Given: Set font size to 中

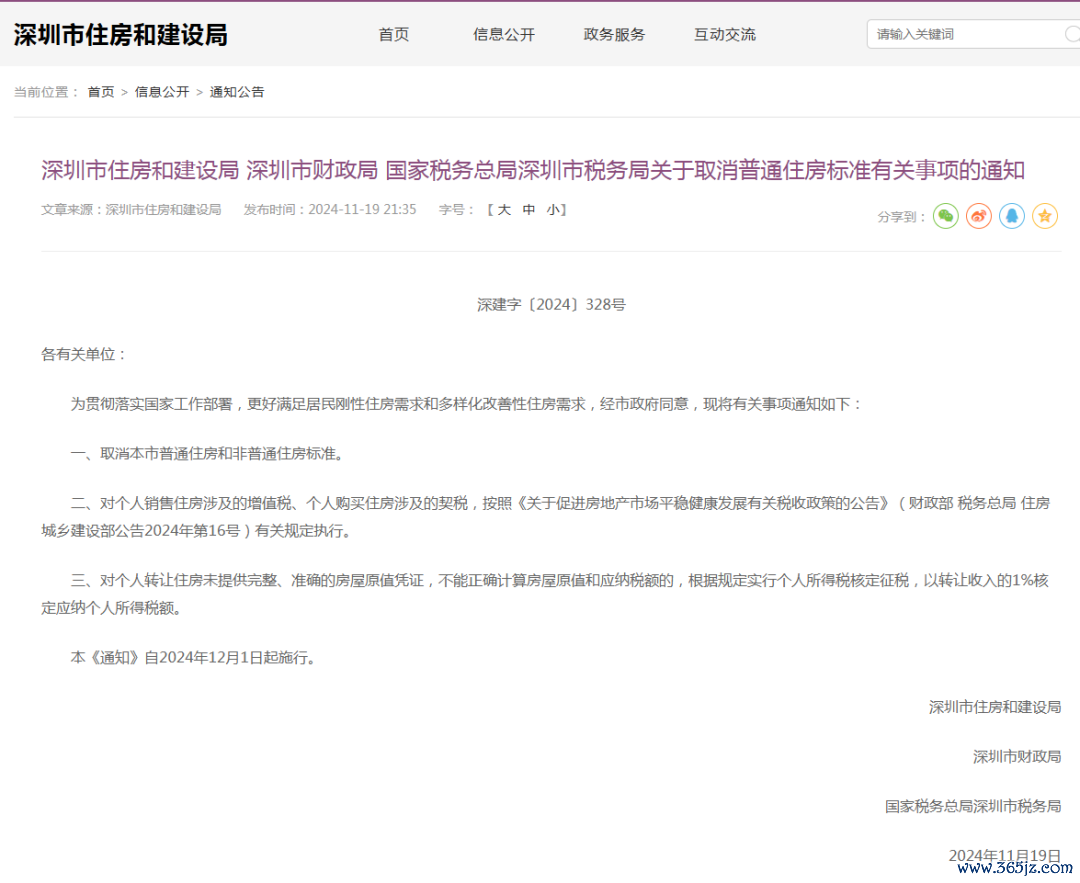Looking at the screenshot, I should click(x=529, y=210).
